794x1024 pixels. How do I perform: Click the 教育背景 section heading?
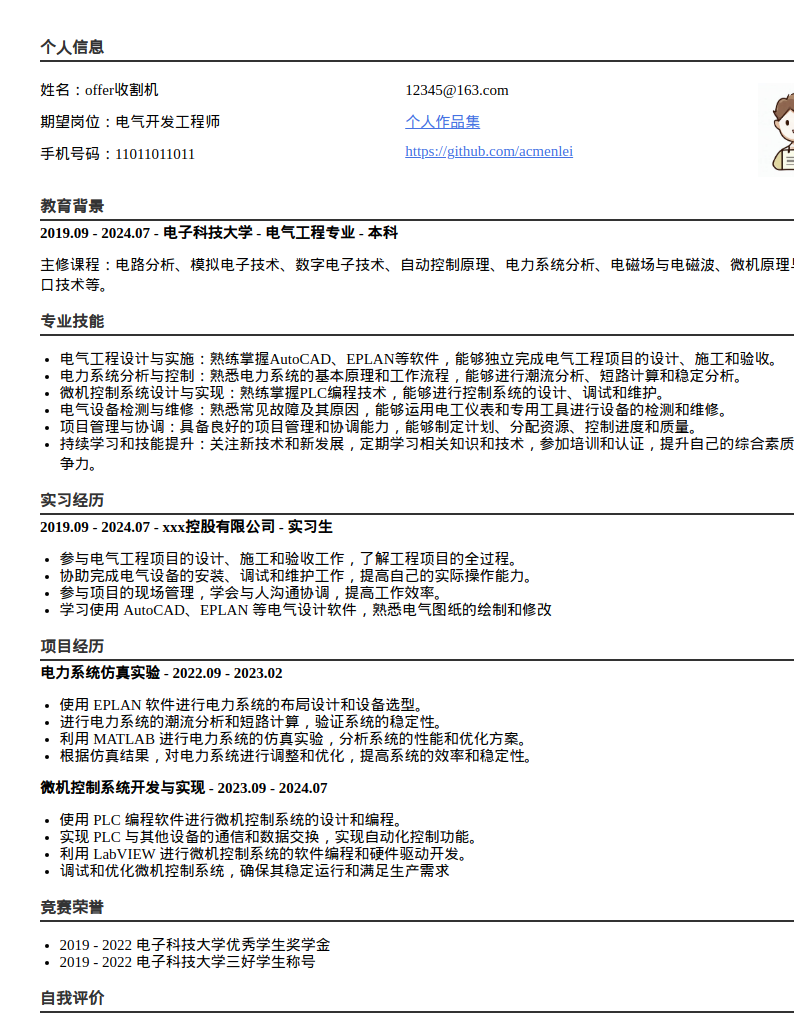click(72, 206)
